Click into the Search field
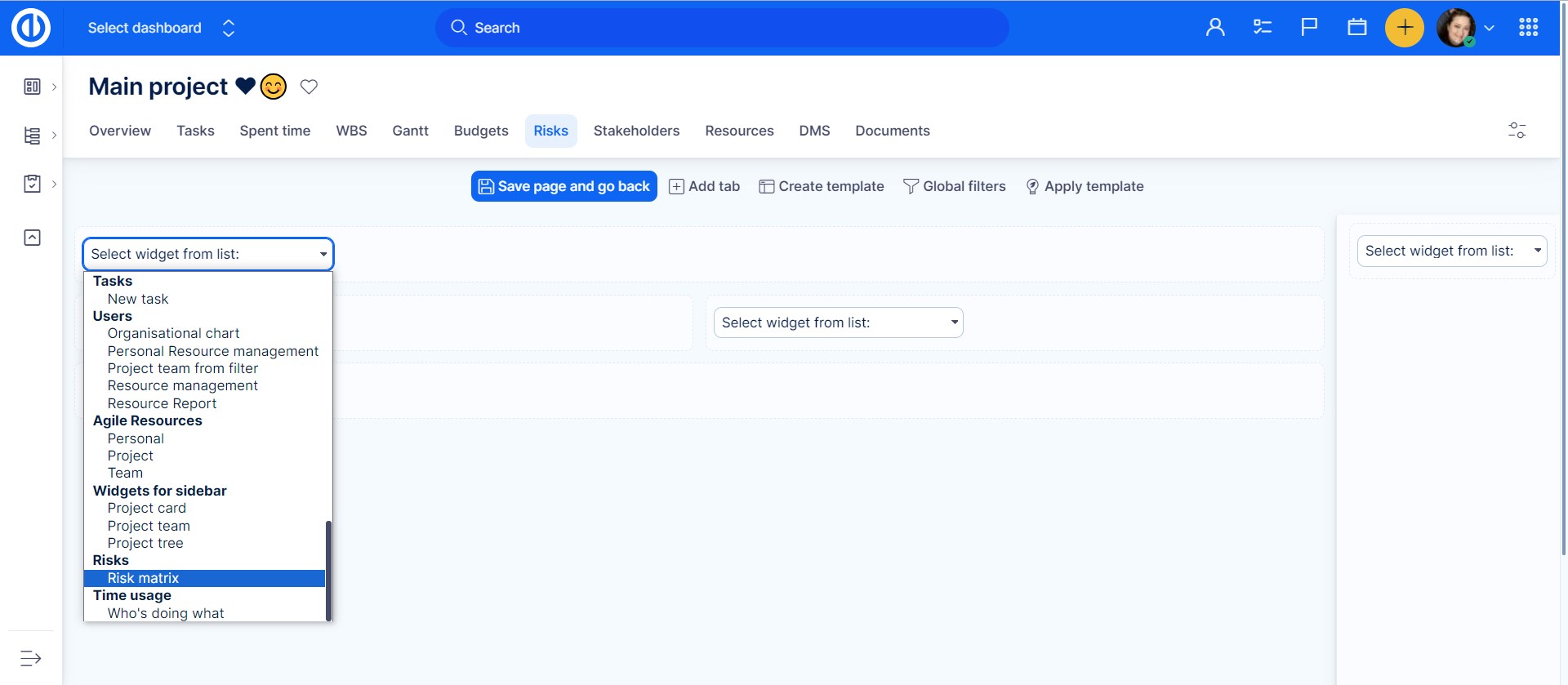1568x685 pixels. (723, 28)
